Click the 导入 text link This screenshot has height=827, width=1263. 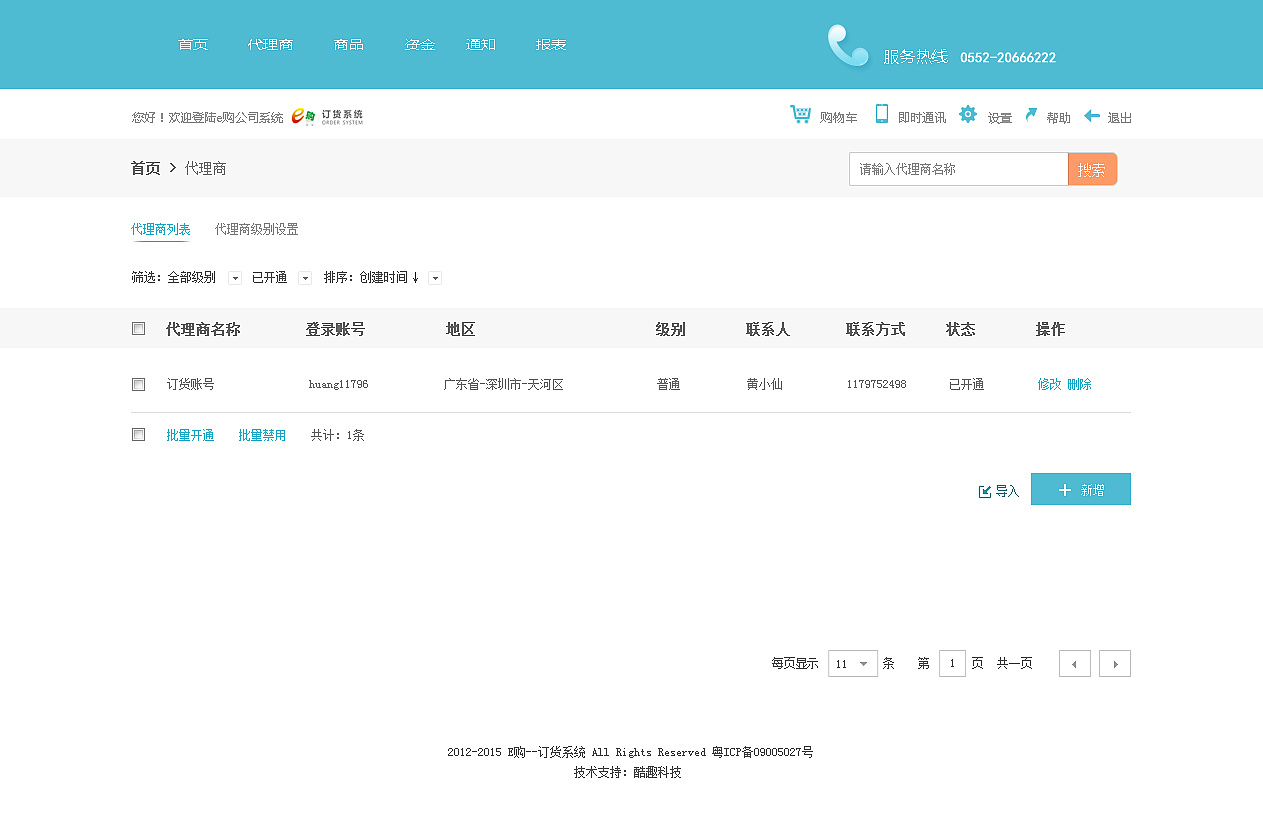[x=1007, y=492]
